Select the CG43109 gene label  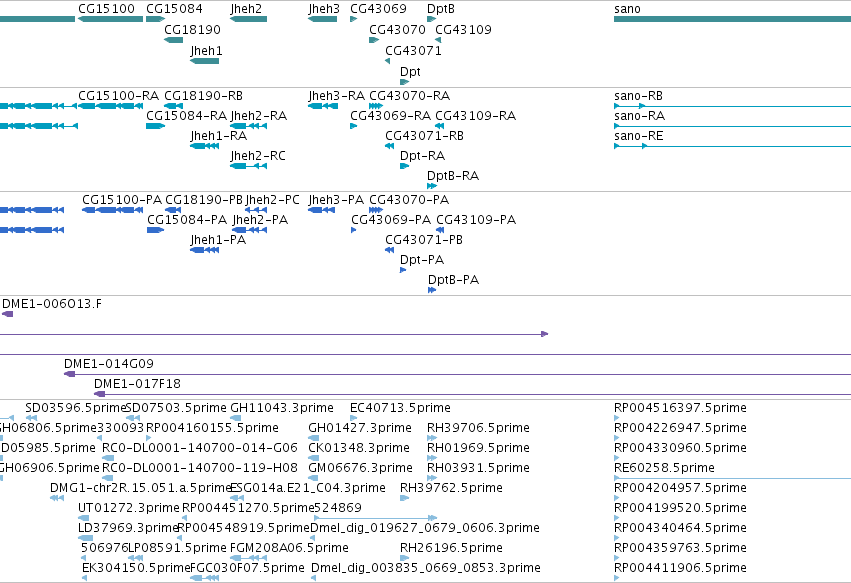[x=463, y=29]
